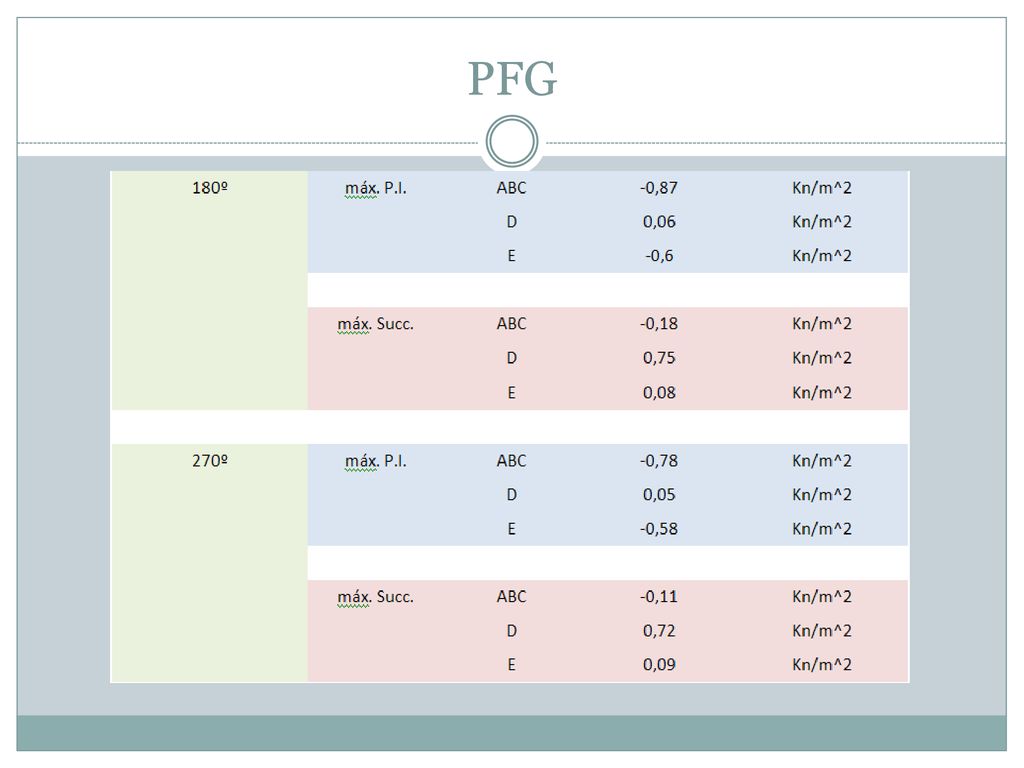
Task: Select the -0,18 value cell
Action: click(659, 324)
